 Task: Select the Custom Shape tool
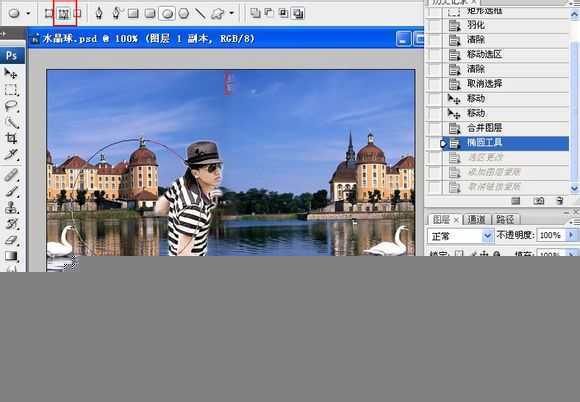point(217,14)
